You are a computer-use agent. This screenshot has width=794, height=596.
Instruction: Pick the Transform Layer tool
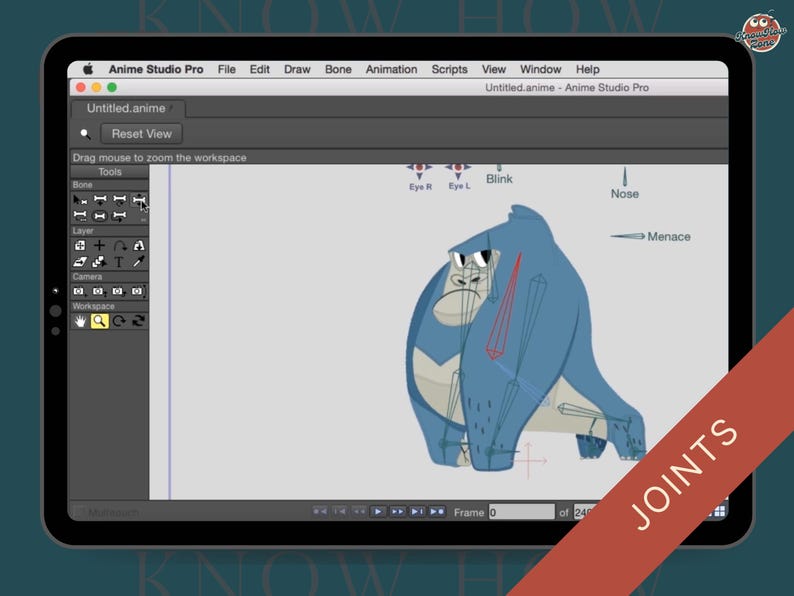(80, 246)
